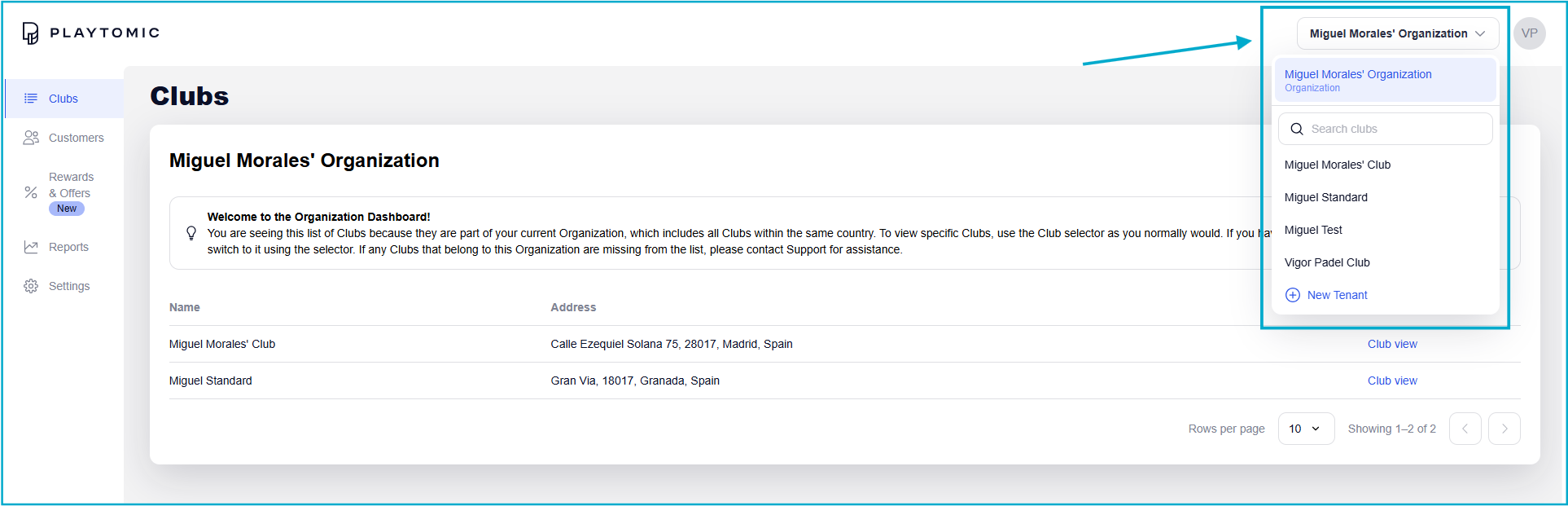Select Miguel Morales' Organization in dropdown list
Viewport: 1568px width, 506px height.
tap(1386, 80)
